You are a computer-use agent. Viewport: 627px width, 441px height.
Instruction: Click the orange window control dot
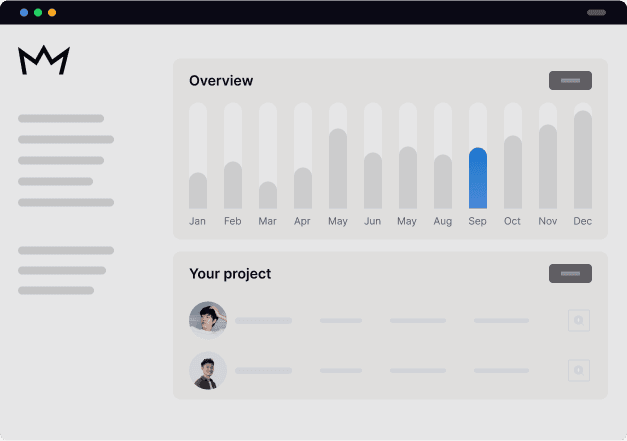(52, 12)
